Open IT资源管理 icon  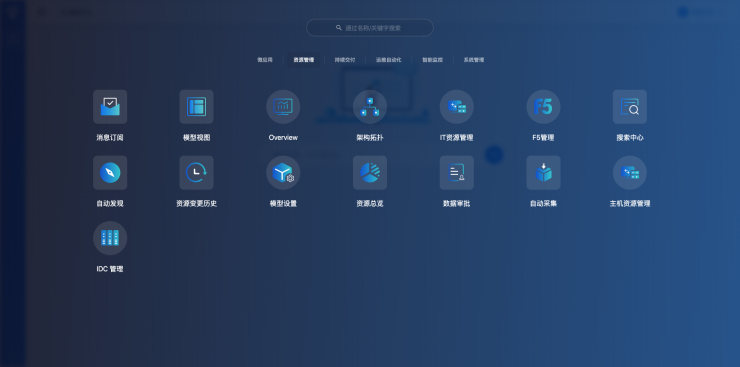pyautogui.click(x=457, y=107)
